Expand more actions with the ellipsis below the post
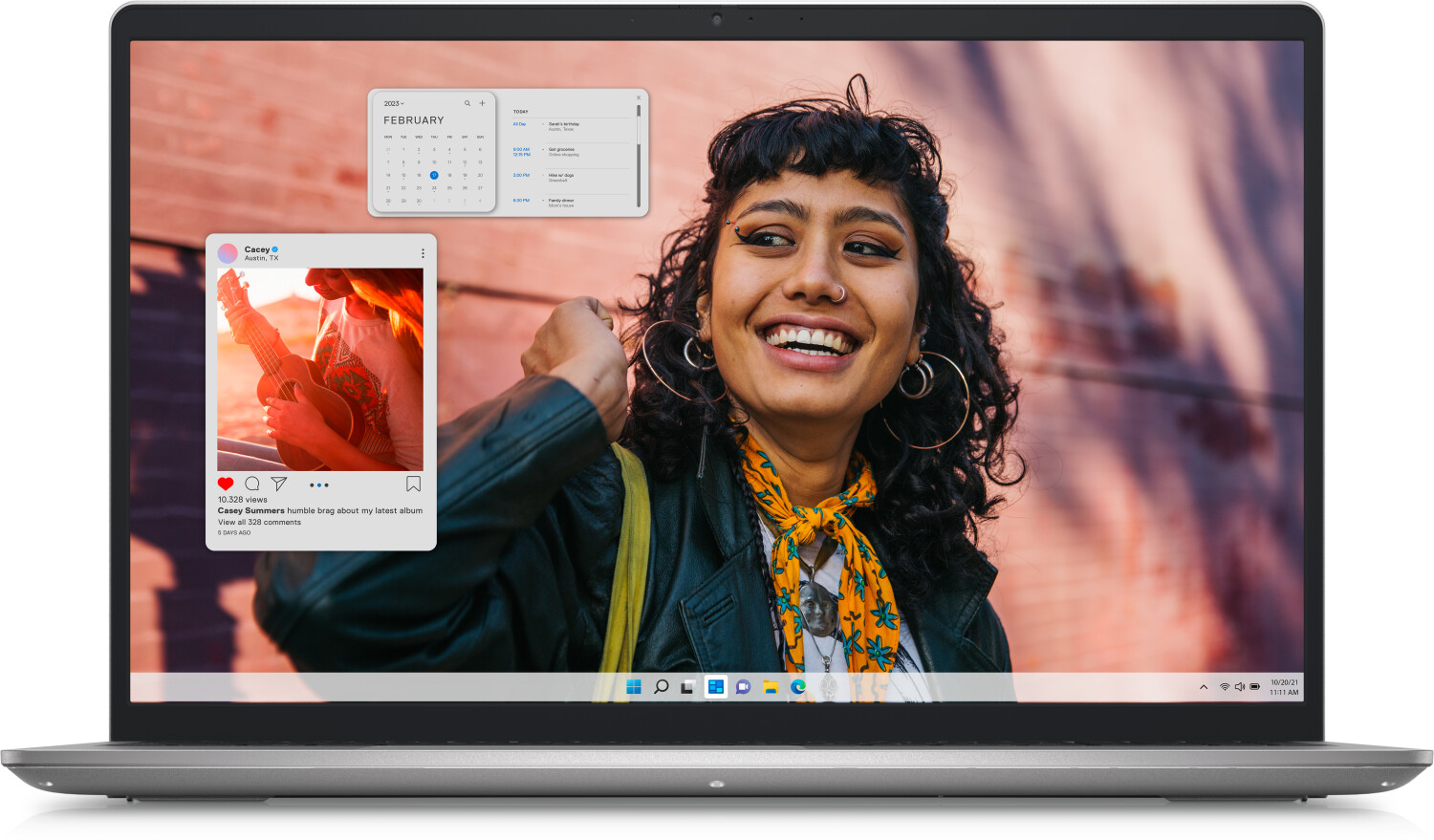 click(x=319, y=485)
